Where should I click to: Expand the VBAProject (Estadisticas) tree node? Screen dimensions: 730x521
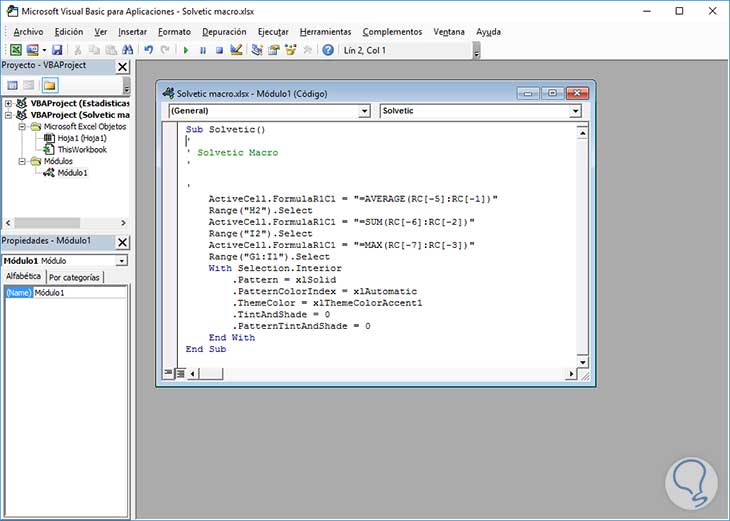pyautogui.click(x=9, y=103)
